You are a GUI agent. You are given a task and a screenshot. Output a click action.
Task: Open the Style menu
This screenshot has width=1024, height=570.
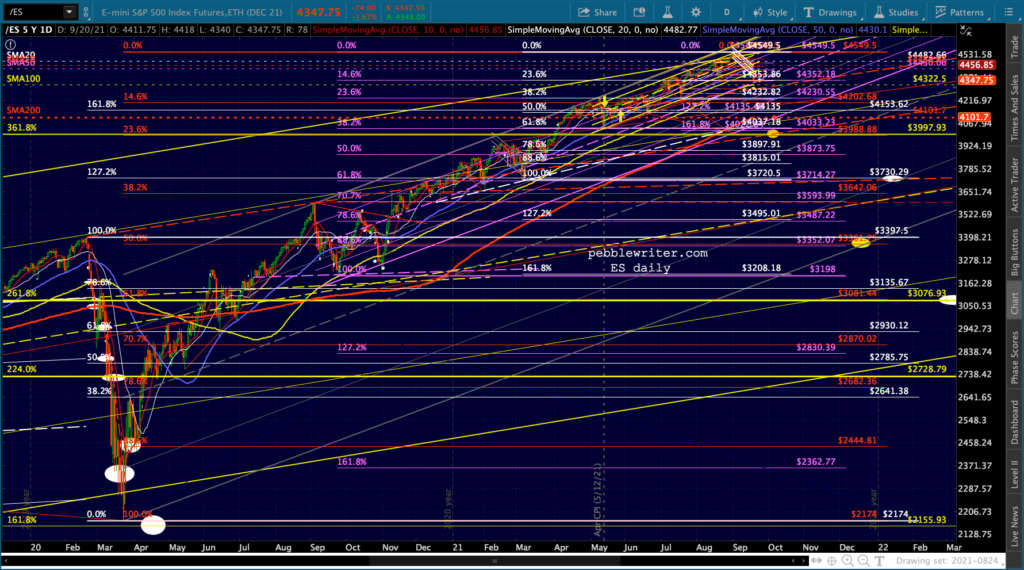pos(771,12)
